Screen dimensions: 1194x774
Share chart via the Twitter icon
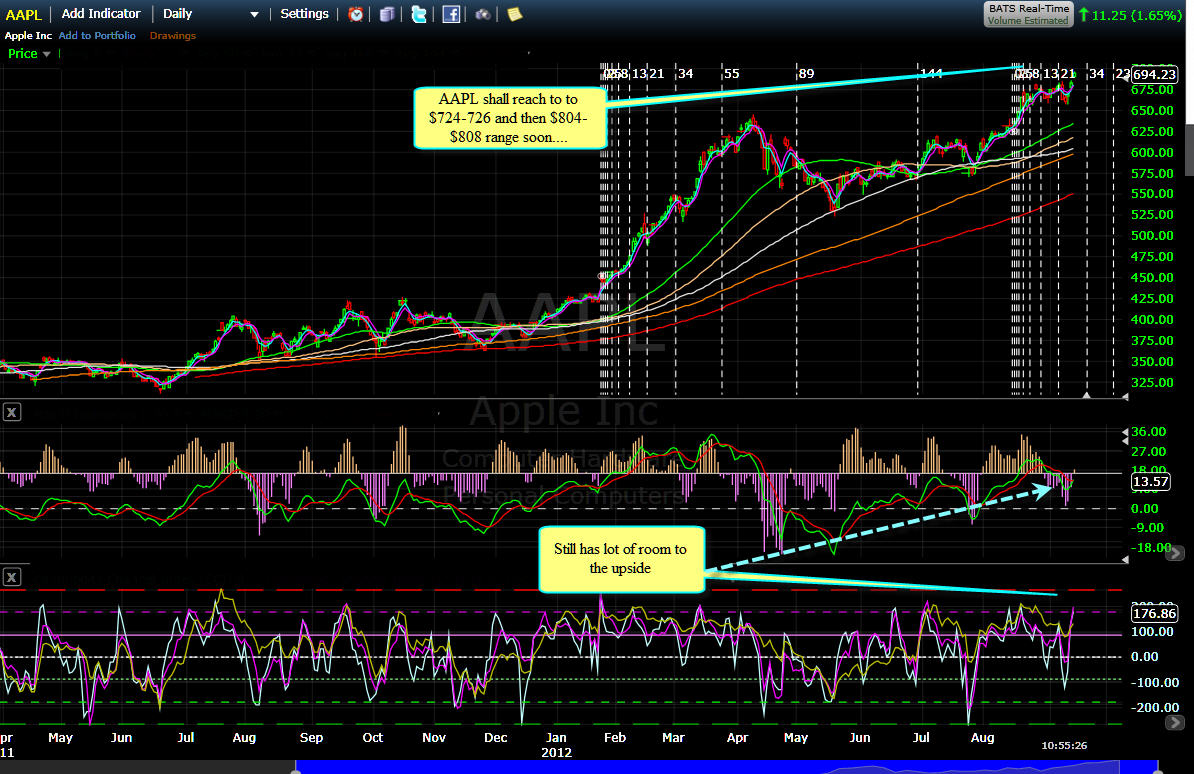[x=419, y=14]
